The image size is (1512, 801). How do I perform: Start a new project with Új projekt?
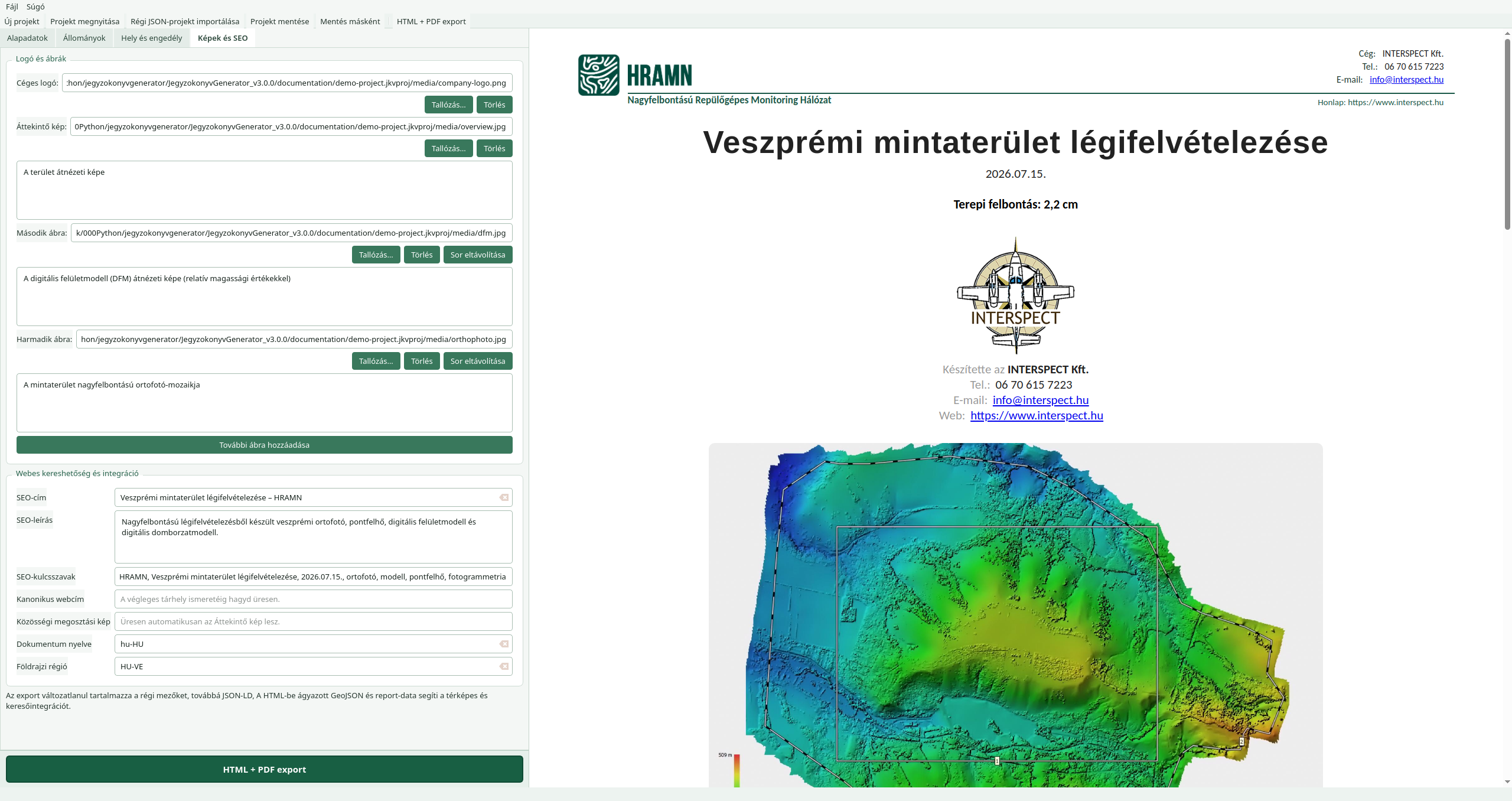(22, 21)
